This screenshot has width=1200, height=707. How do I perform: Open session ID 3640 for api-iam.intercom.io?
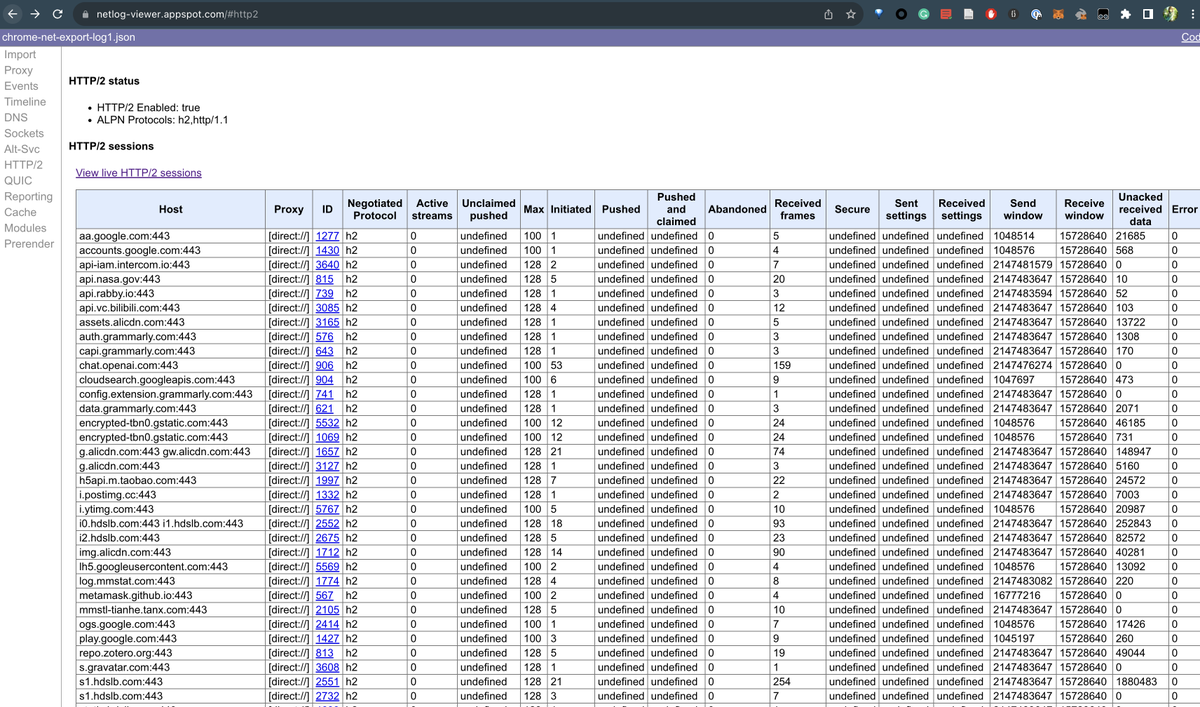[327, 265]
